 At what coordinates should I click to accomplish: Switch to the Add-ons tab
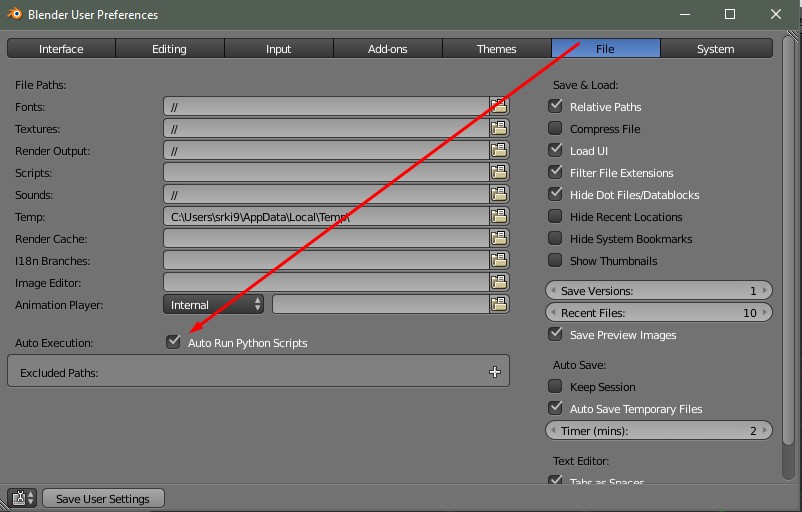point(387,49)
